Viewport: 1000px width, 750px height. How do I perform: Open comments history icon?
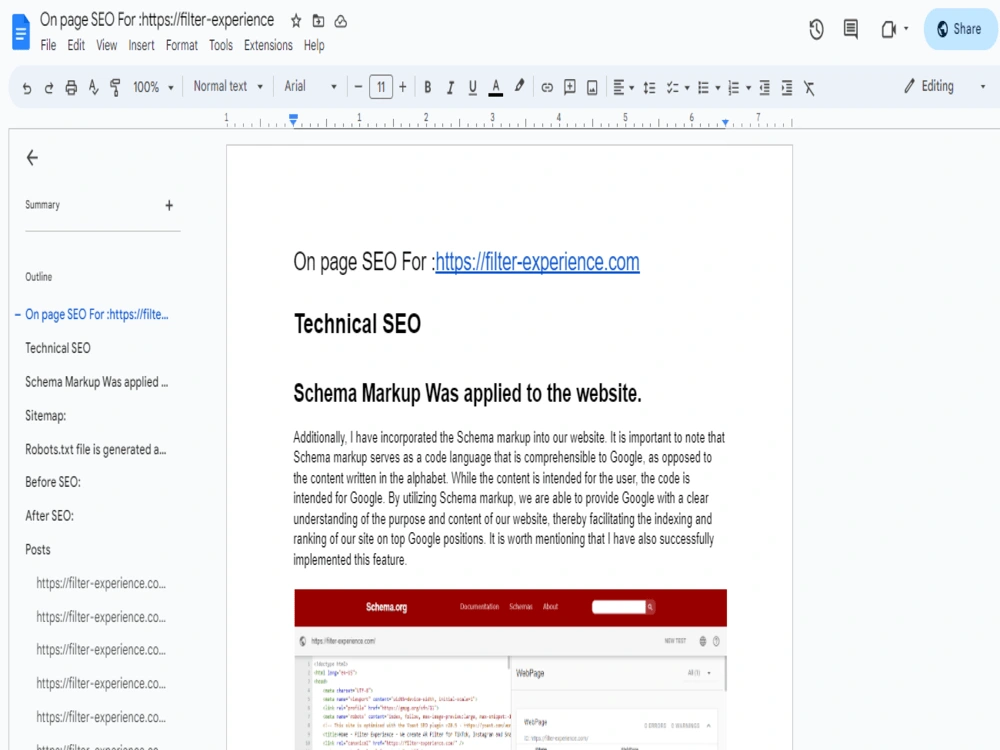click(x=850, y=29)
